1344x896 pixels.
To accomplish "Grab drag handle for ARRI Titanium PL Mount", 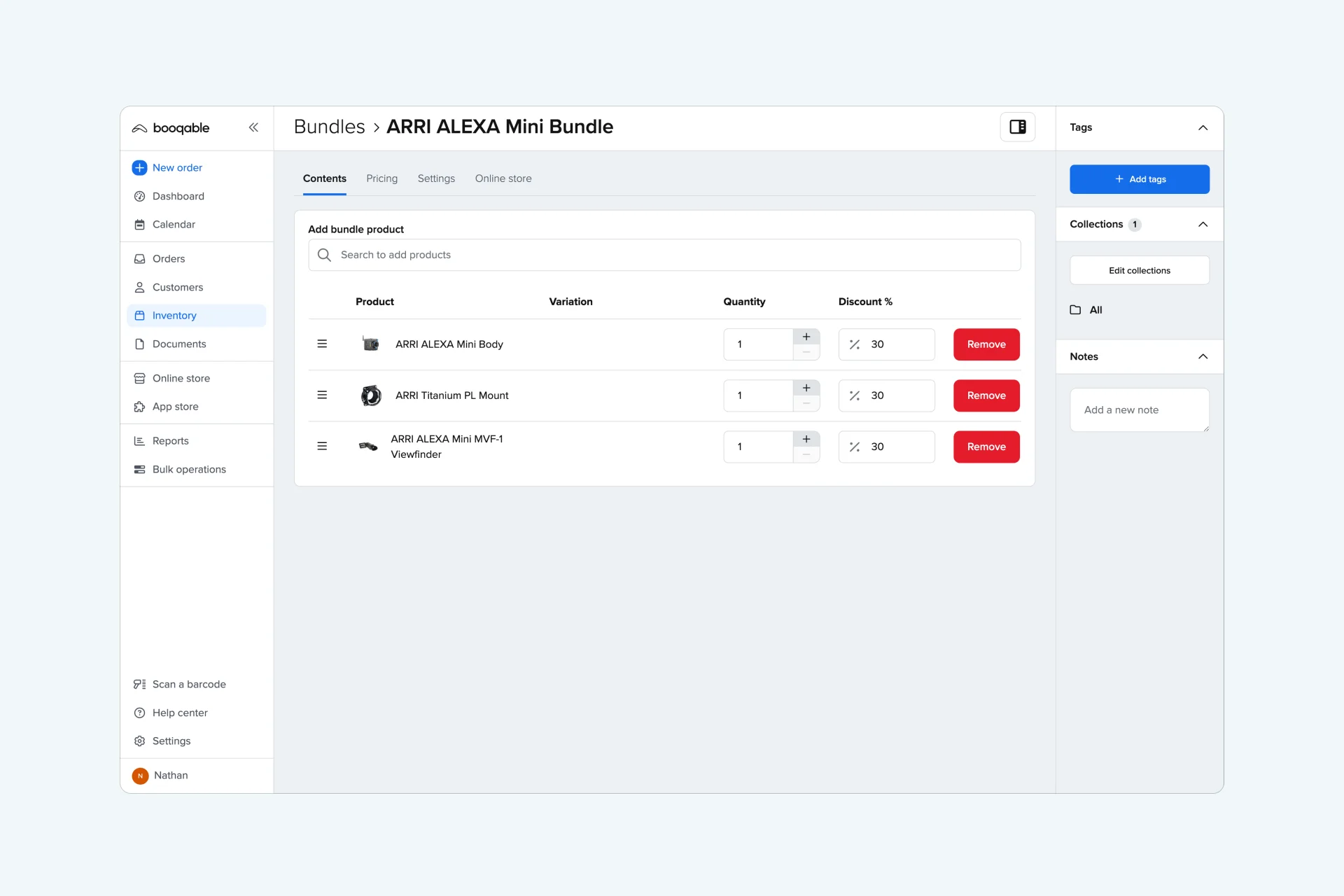I will 322,395.
